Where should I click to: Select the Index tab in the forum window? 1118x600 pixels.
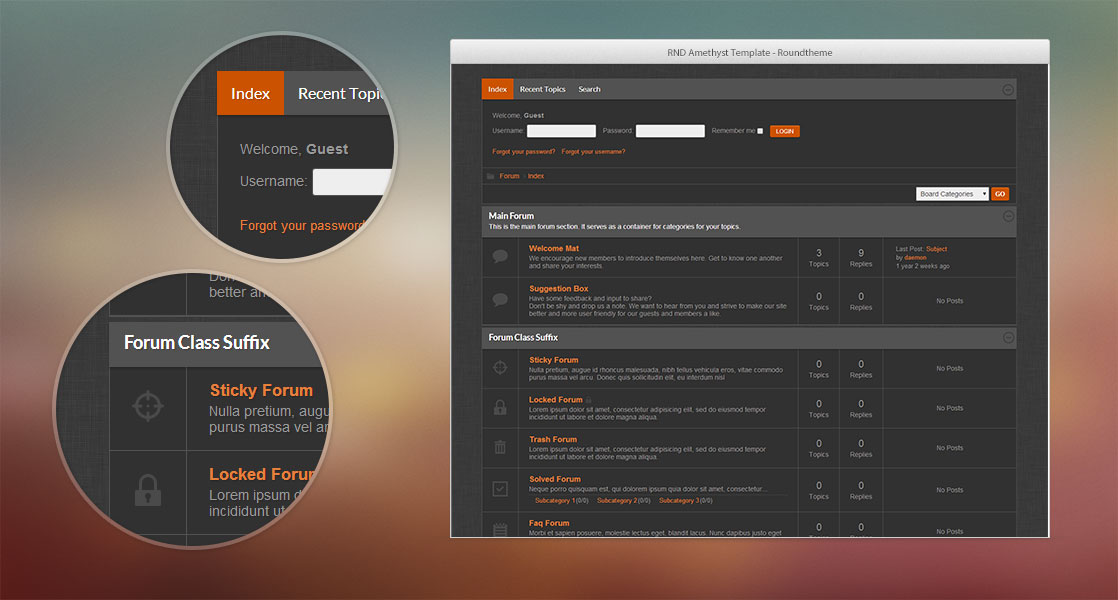pyautogui.click(x=498, y=89)
